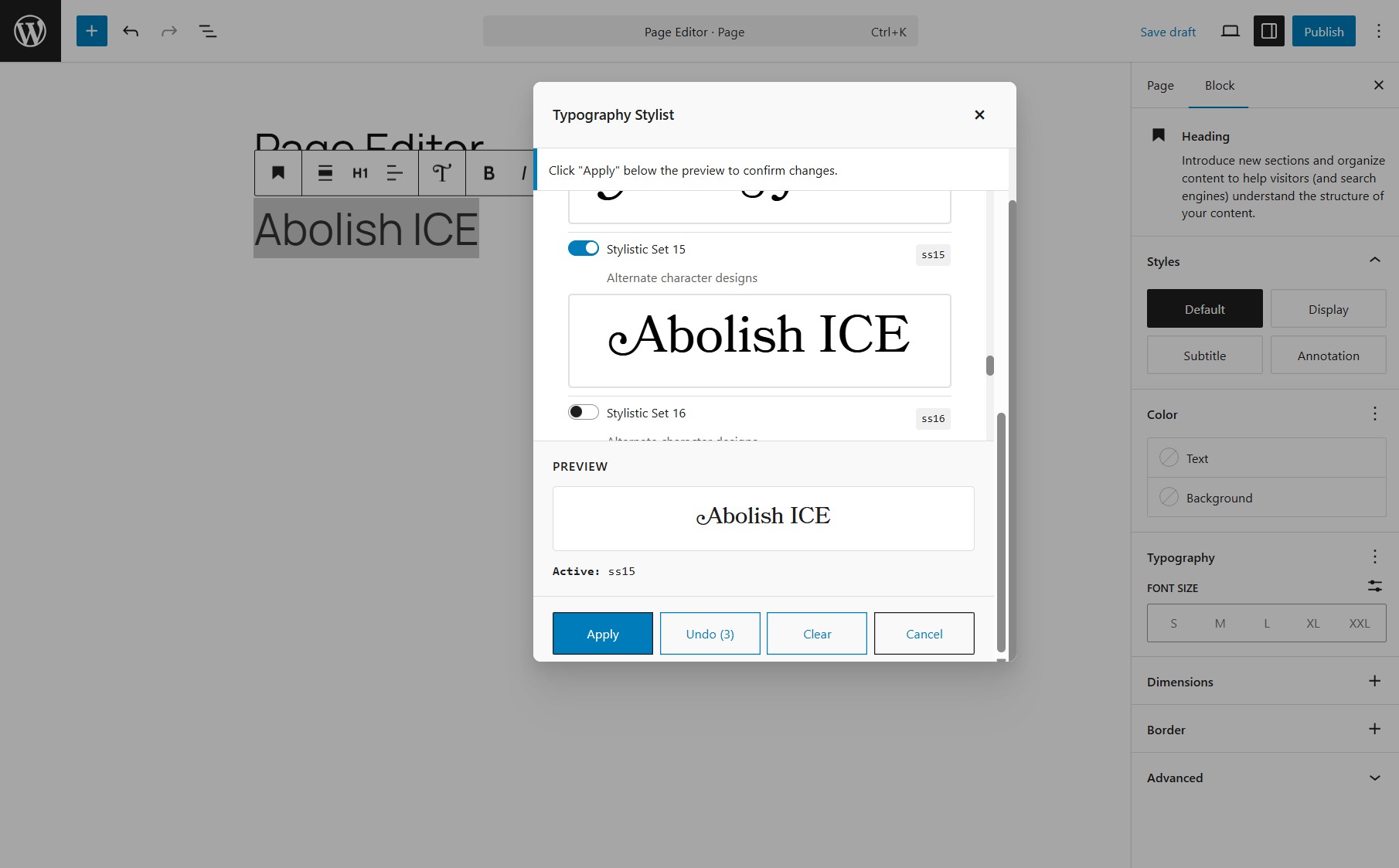Open the device preview monitor icon
Viewport: 1399px width, 868px height.
pos(1230,31)
